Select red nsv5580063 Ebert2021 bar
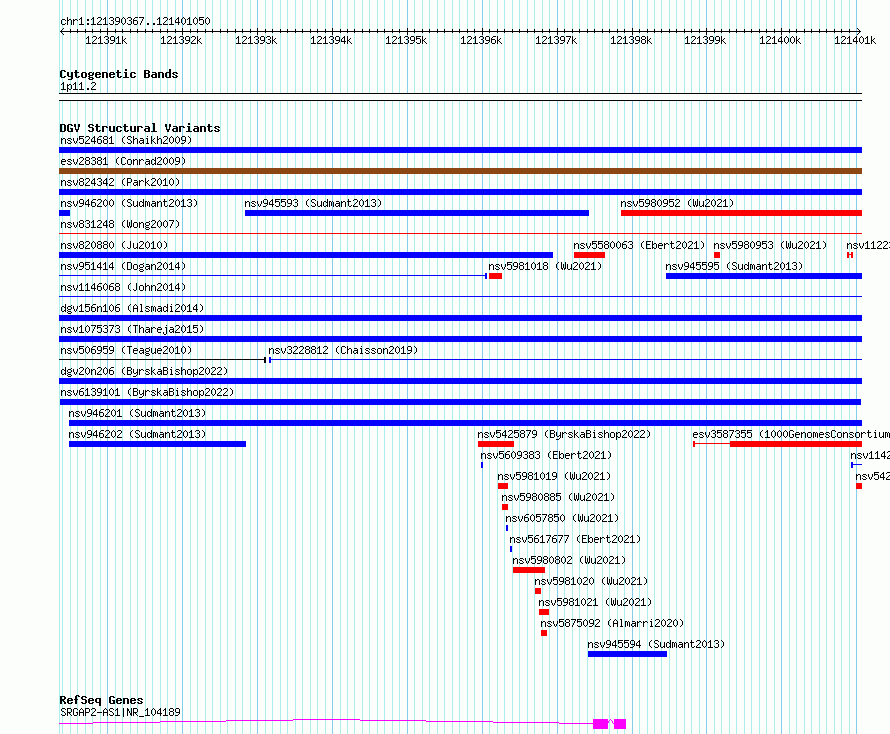The height and width of the screenshot is (734, 890). pyautogui.click(x=589, y=255)
